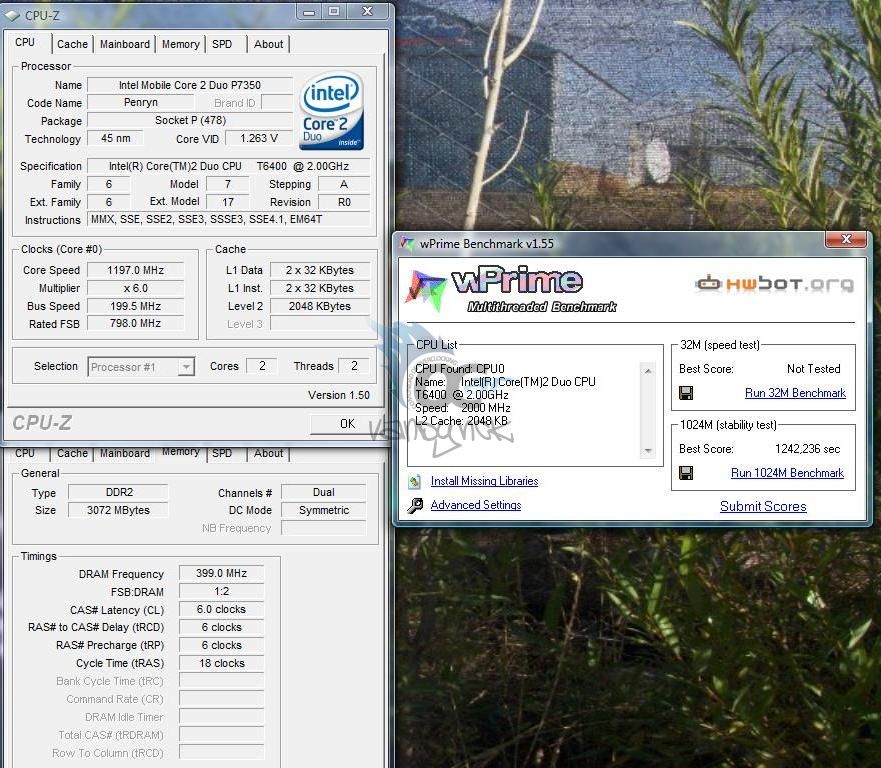Click the Intel Core 2 Duo logo
This screenshot has height=768, width=881.
coord(331,111)
